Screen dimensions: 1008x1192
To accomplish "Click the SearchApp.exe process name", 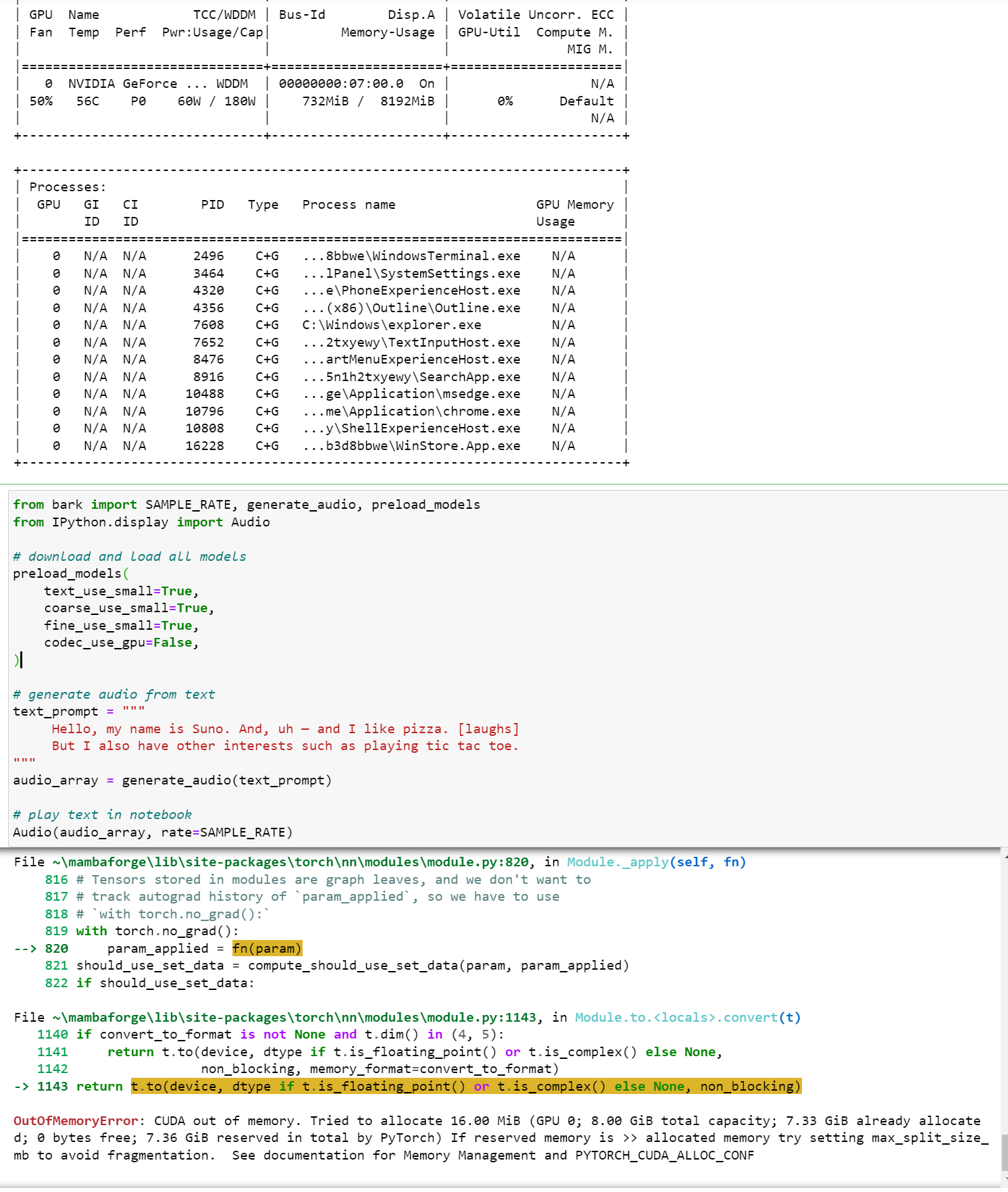I will pyautogui.click(x=411, y=377).
